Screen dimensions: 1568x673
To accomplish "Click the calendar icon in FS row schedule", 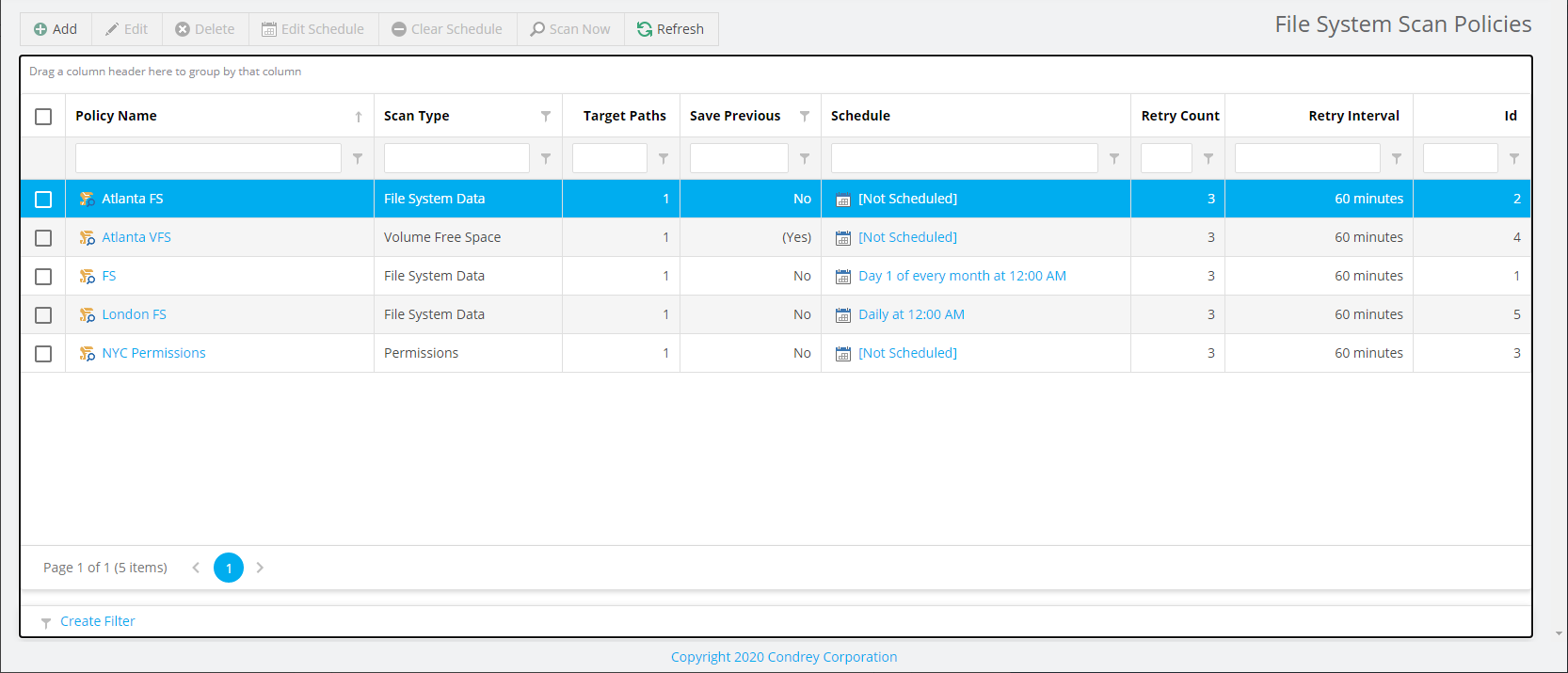I will click(x=843, y=277).
